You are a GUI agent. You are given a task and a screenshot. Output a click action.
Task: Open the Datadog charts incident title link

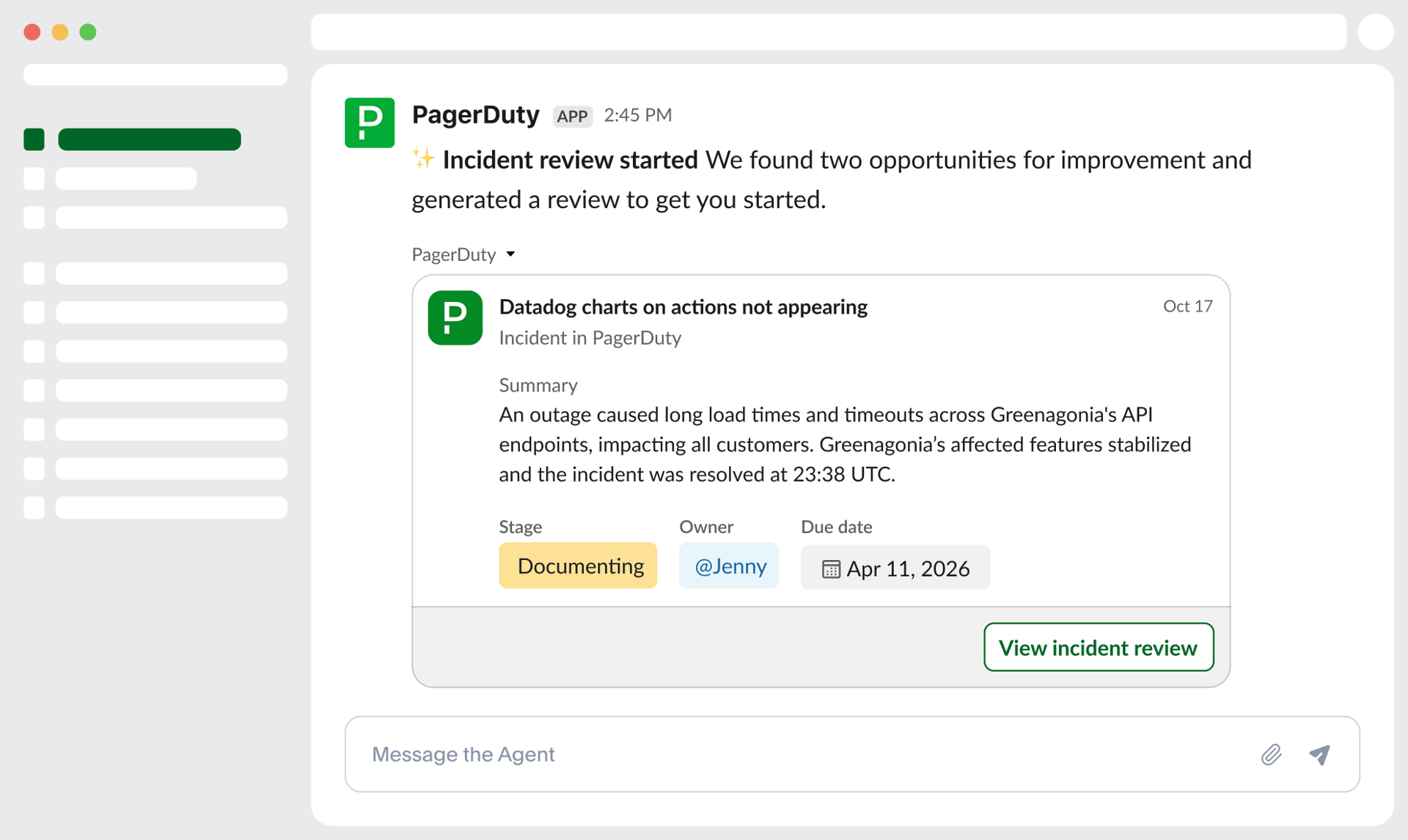click(682, 307)
